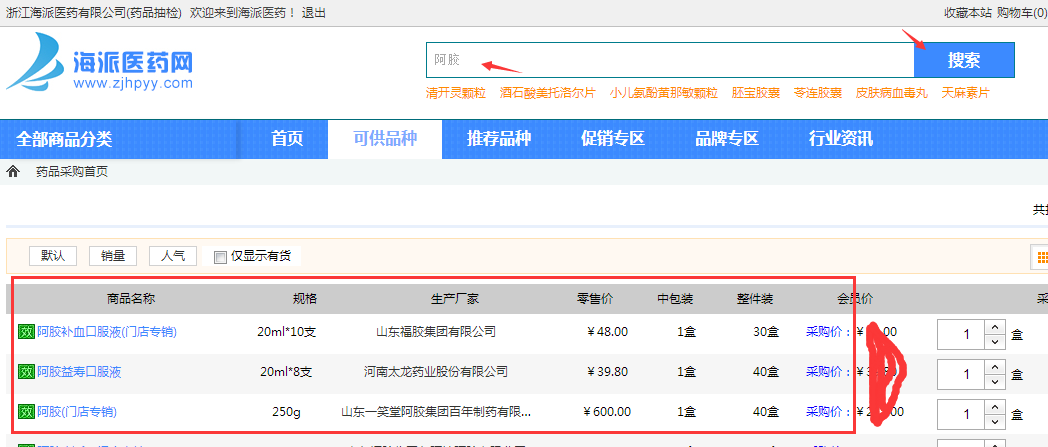Open product 阿胶益寿口服液
The width and height of the screenshot is (1048, 447).
pos(79,371)
